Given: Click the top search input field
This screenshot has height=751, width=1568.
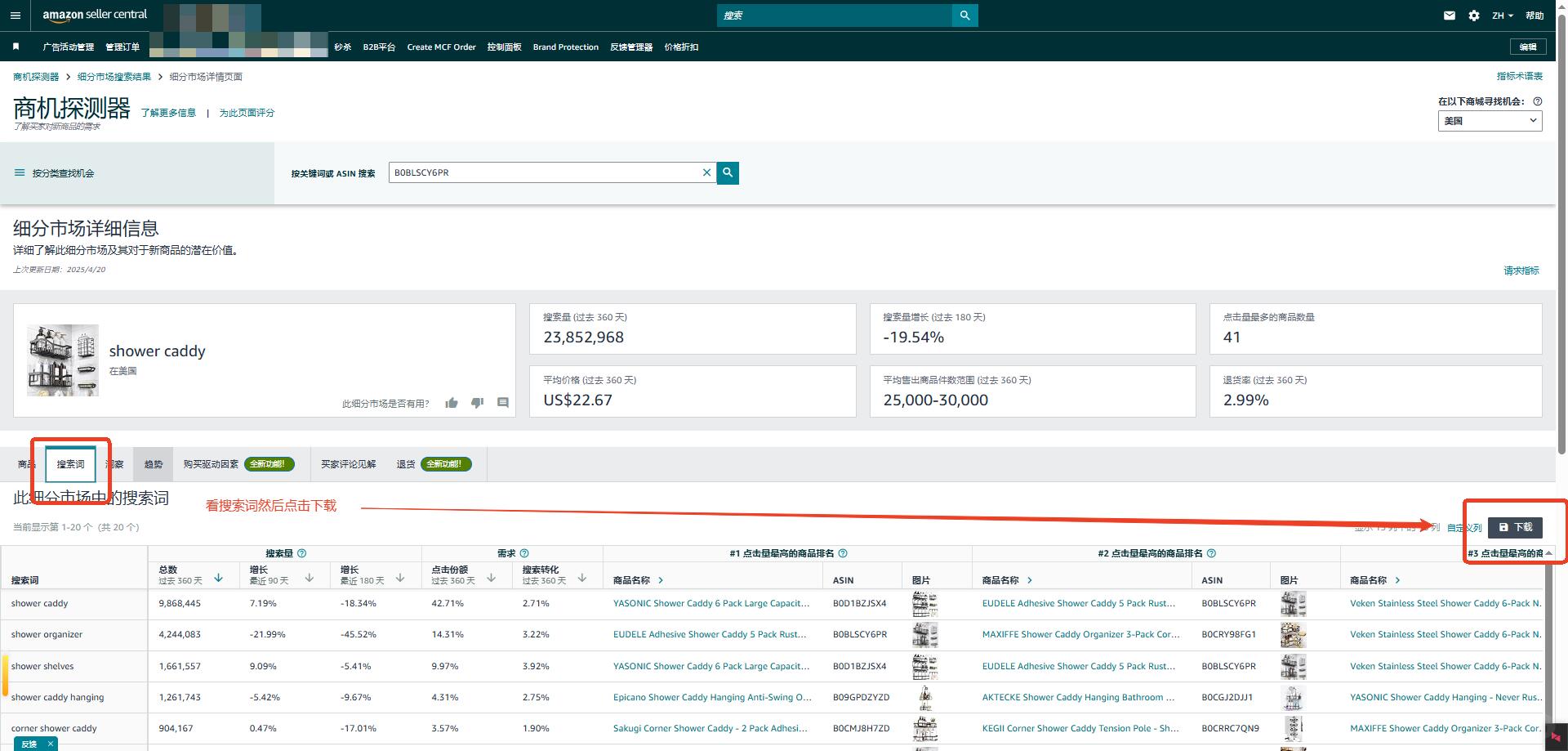Looking at the screenshot, I should click(835, 16).
